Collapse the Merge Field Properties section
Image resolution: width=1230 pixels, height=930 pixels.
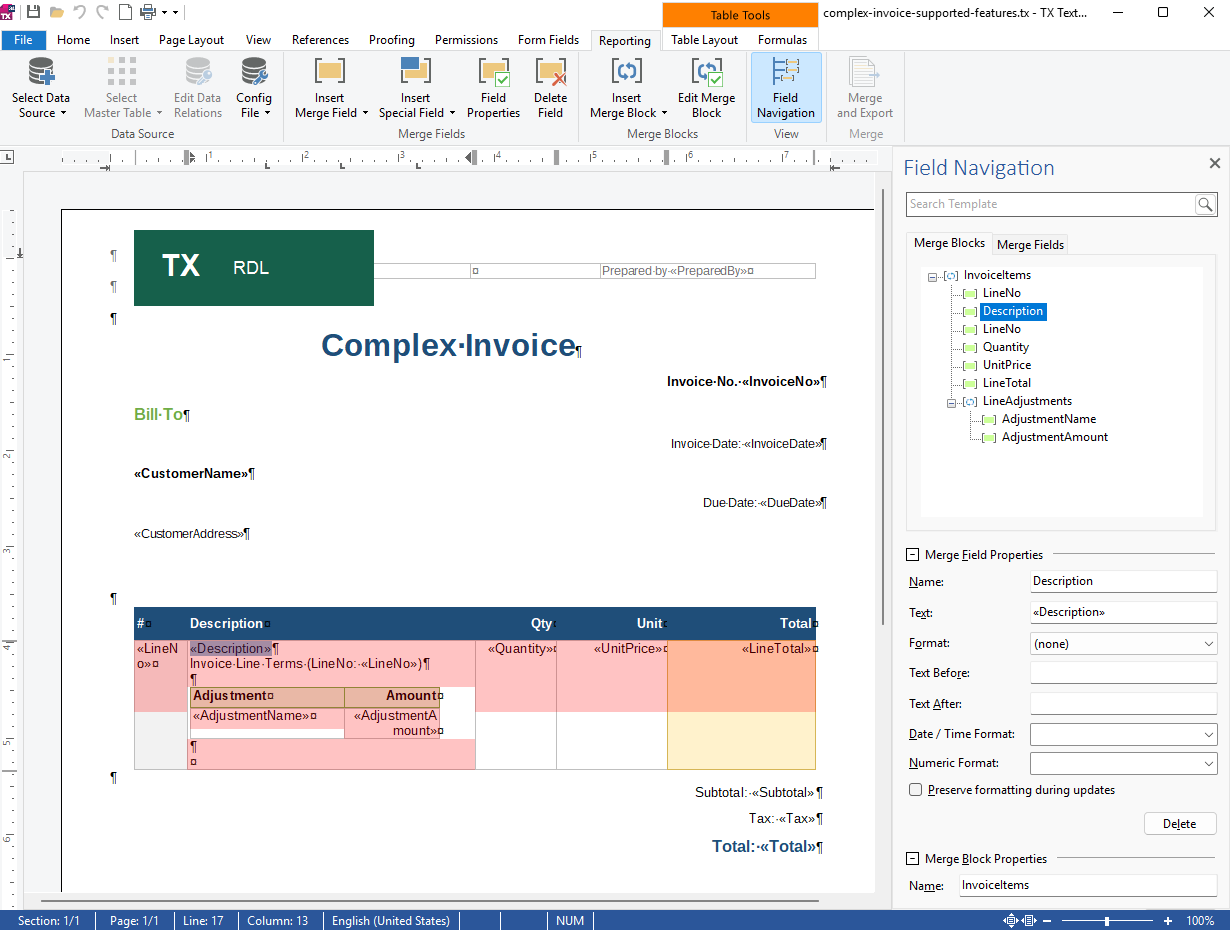(x=913, y=555)
